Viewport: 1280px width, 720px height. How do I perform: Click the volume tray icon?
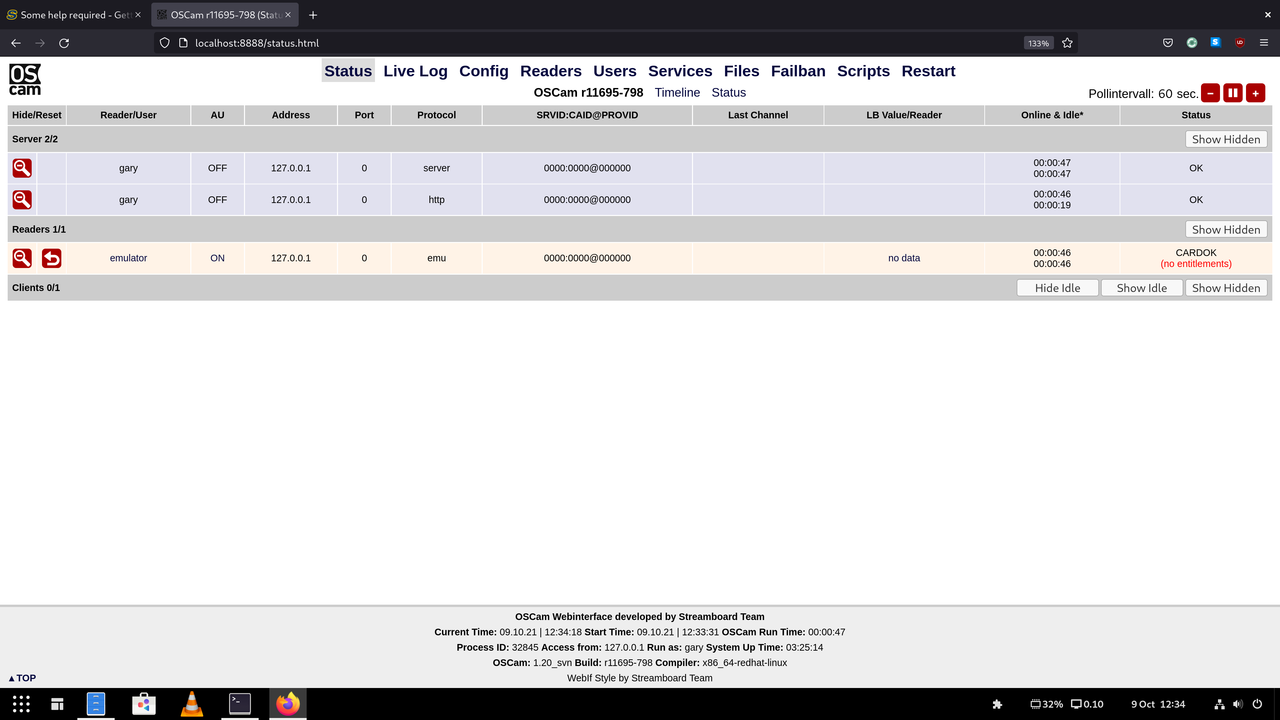coord(1238,704)
